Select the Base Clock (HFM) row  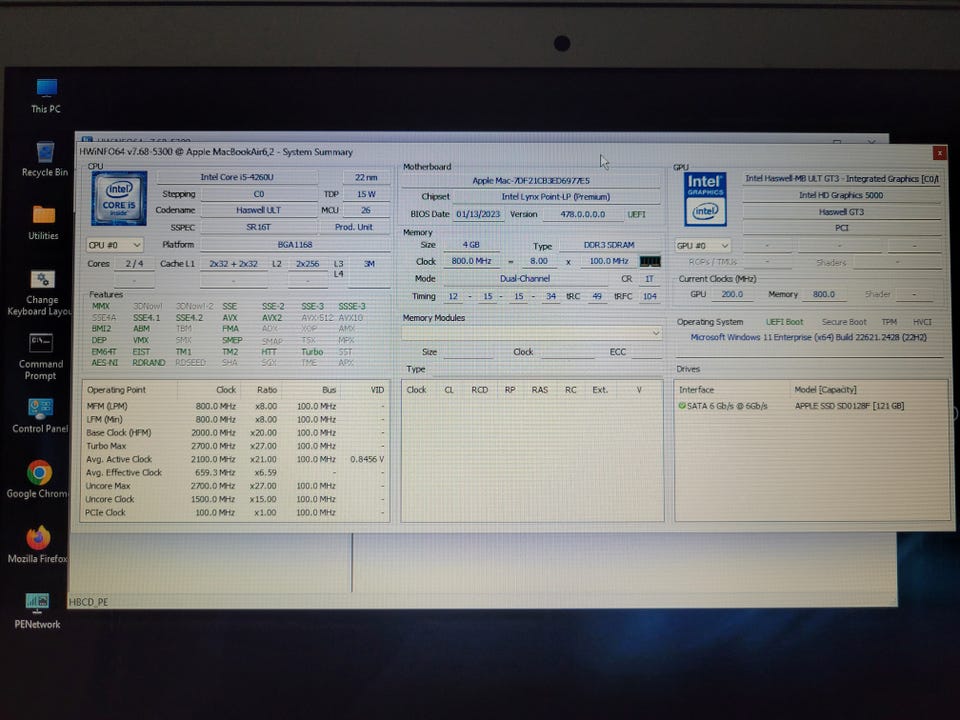pos(235,433)
